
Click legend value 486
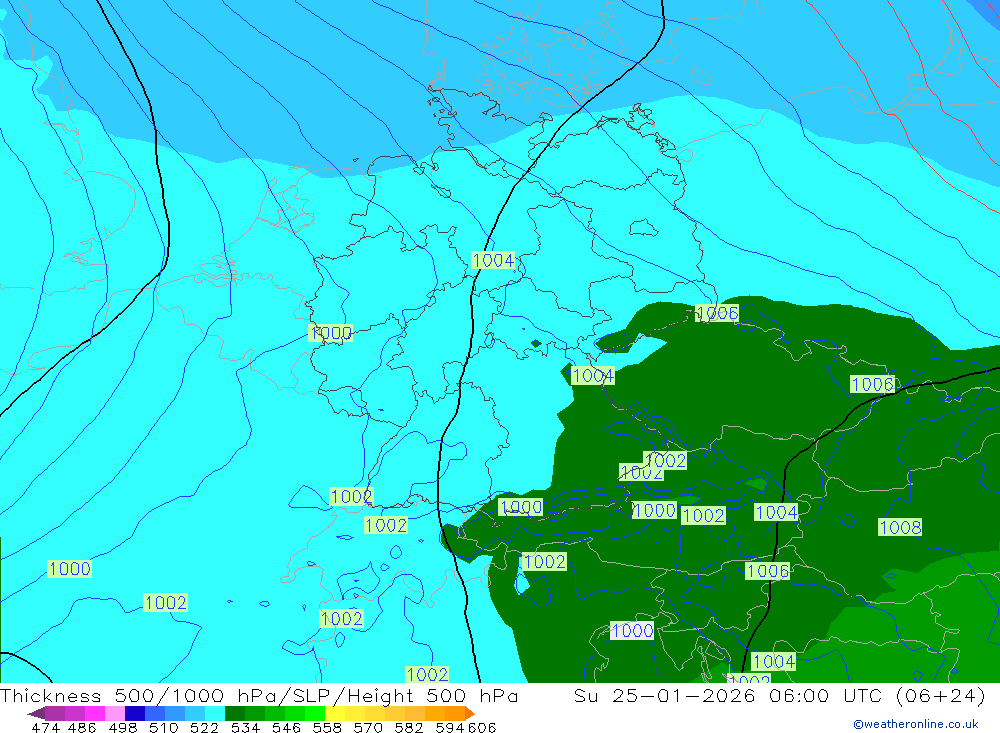click(x=82, y=727)
